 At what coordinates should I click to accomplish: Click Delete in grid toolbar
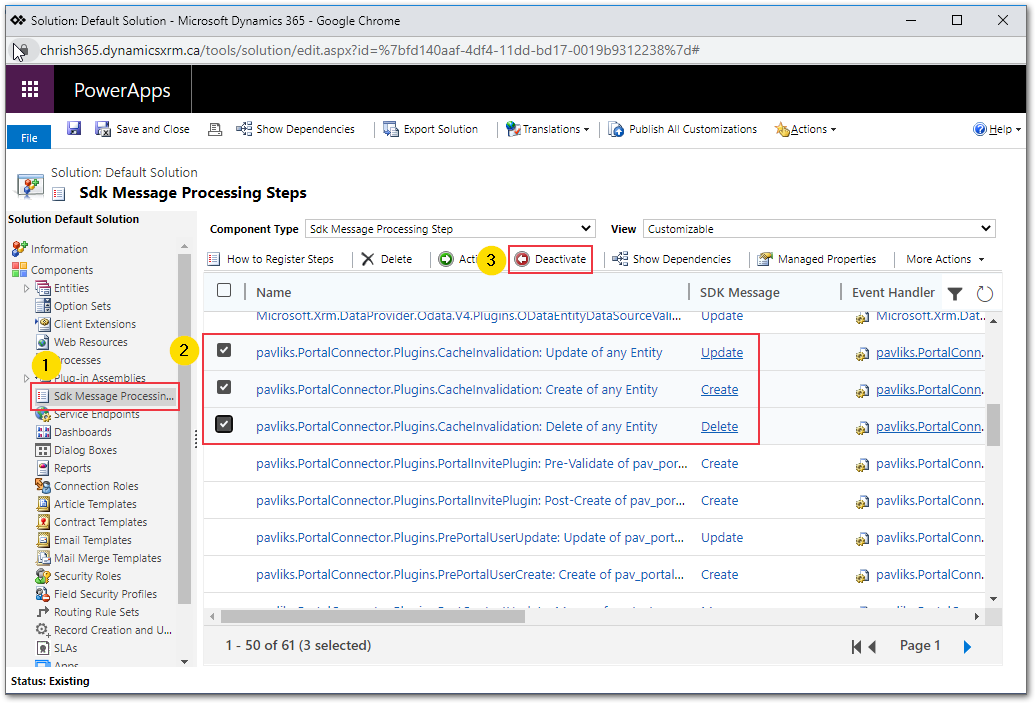387,259
